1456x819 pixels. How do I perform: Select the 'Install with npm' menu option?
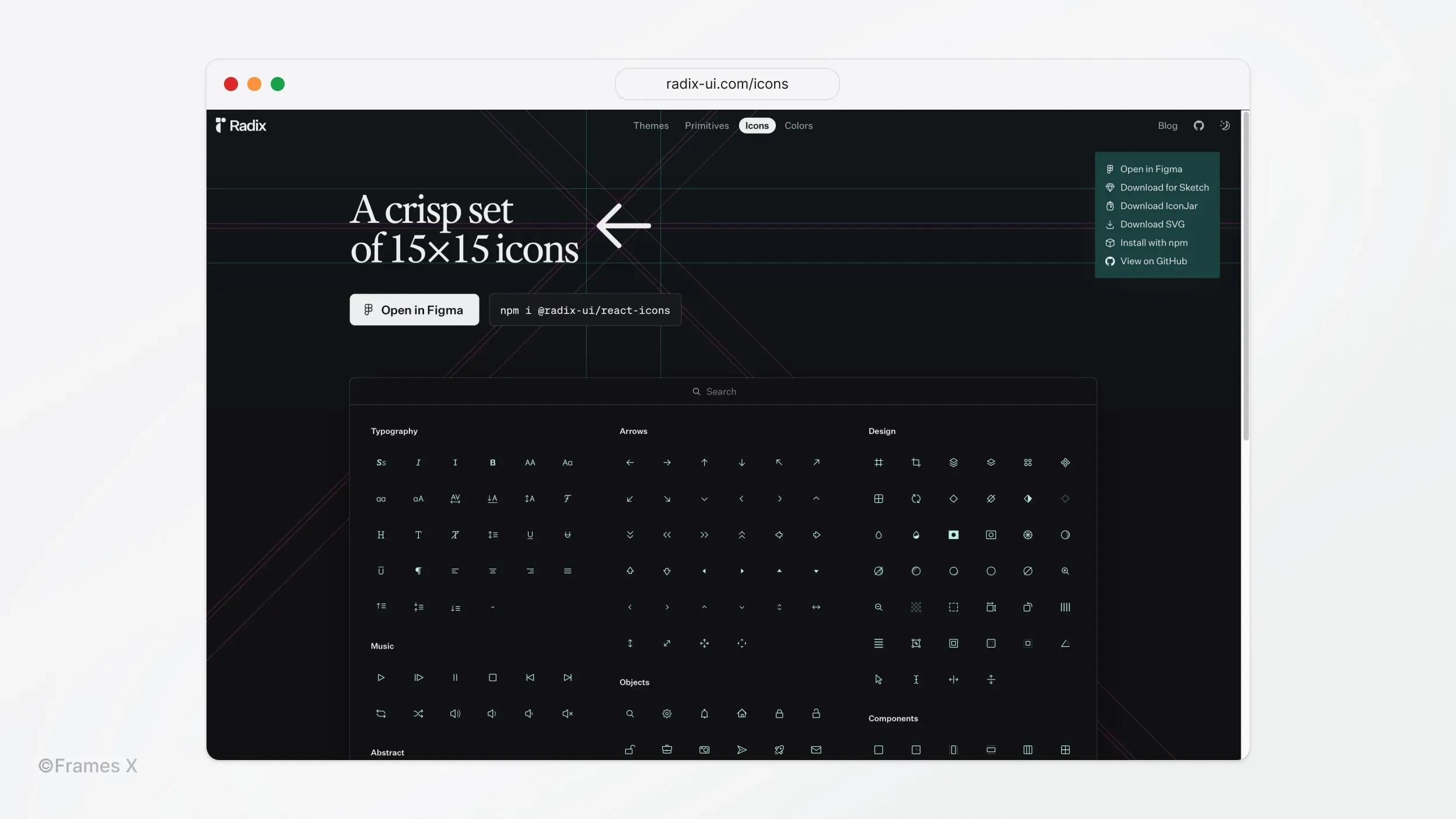(1154, 243)
